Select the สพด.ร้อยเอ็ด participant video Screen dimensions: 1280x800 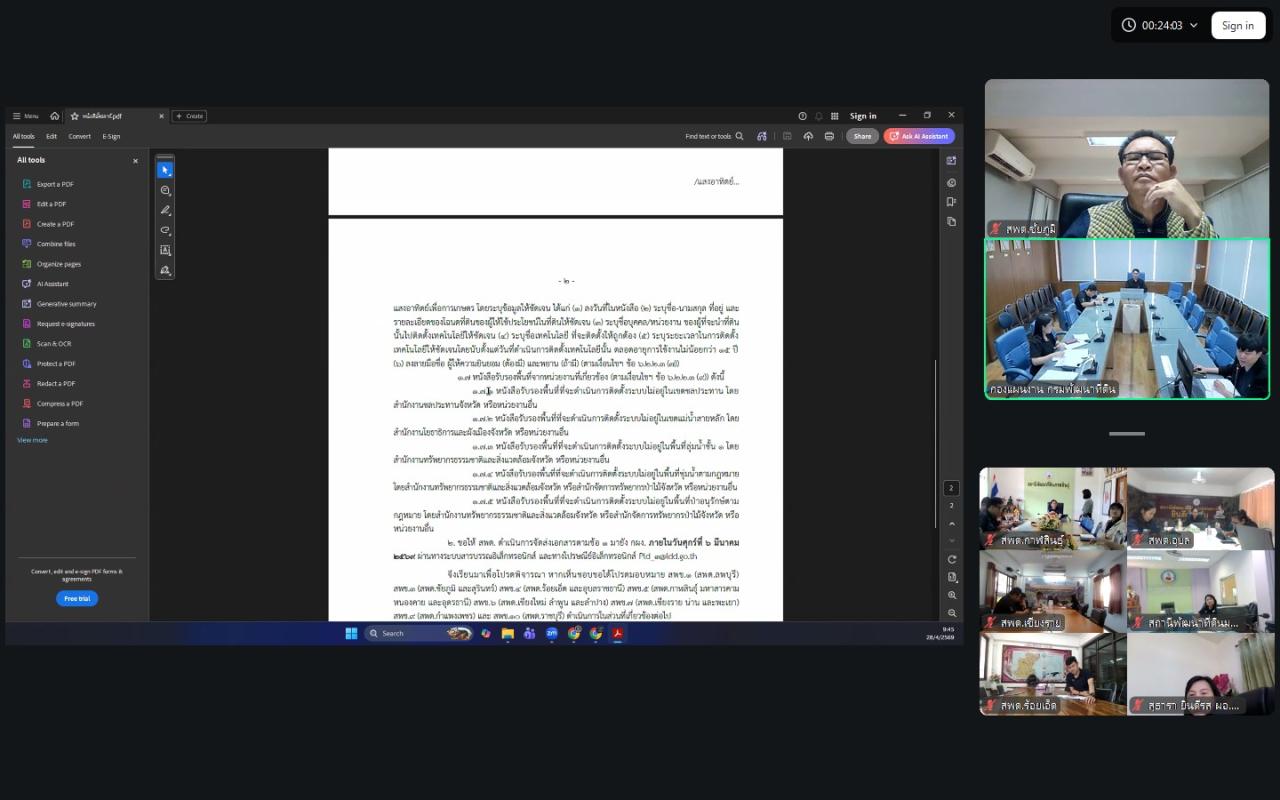coord(1053,673)
